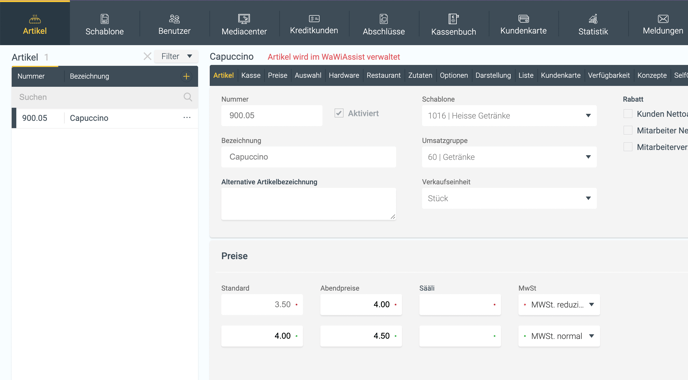Click the Sääli normal price field
The height and width of the screenshot is (380, 688).
pos(460,336)
